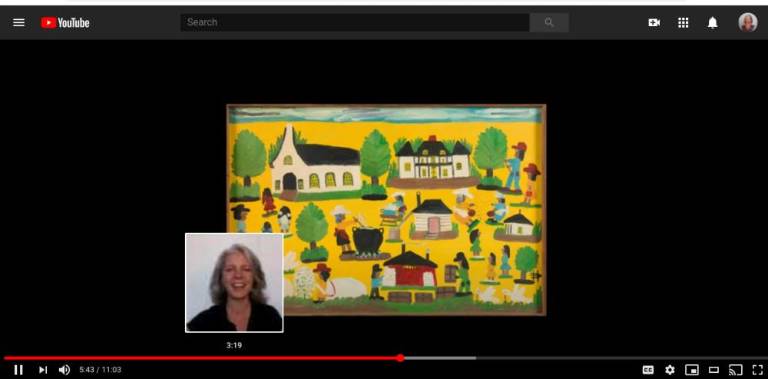Viewport: 768px width, 379px height.
Task: Open the account avatar menu
Action: click(x=748, y=23)
